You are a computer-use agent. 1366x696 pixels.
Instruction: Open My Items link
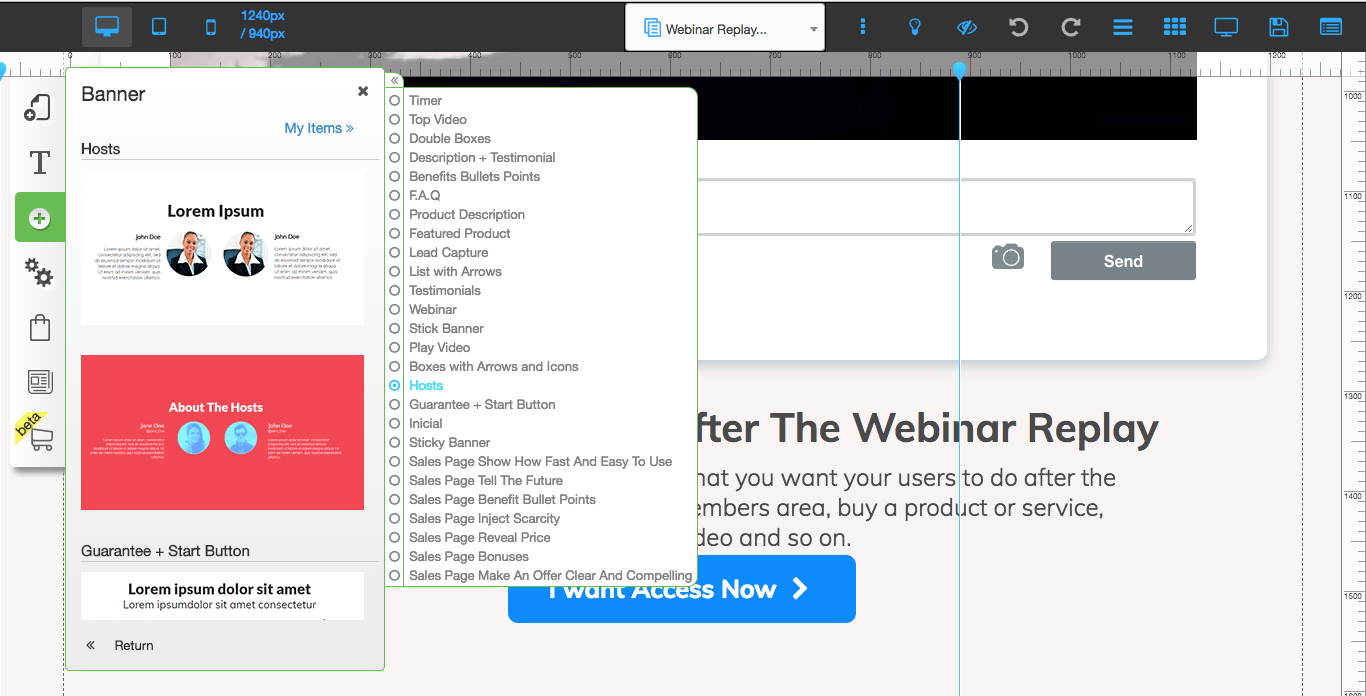[319, 128]
